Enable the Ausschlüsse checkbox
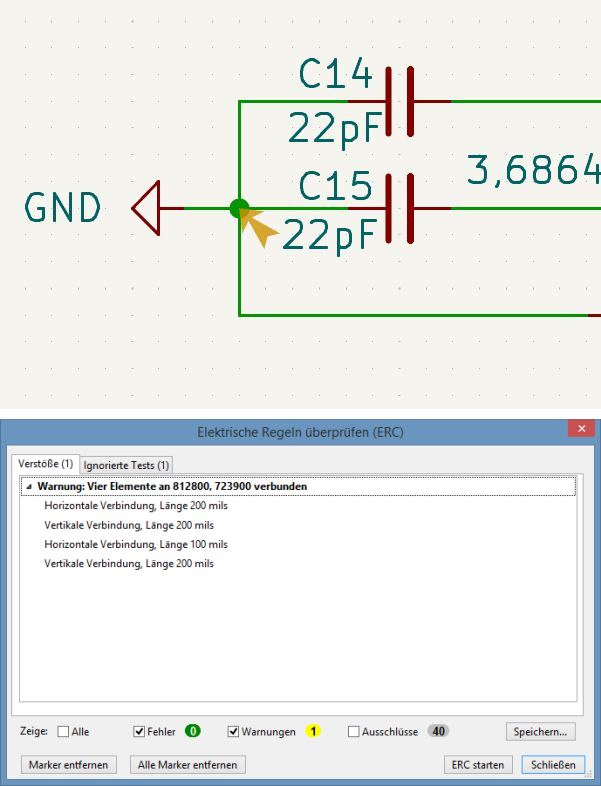Image resolution: width=601 pixels, height=786 pixels. coord(354,732)
